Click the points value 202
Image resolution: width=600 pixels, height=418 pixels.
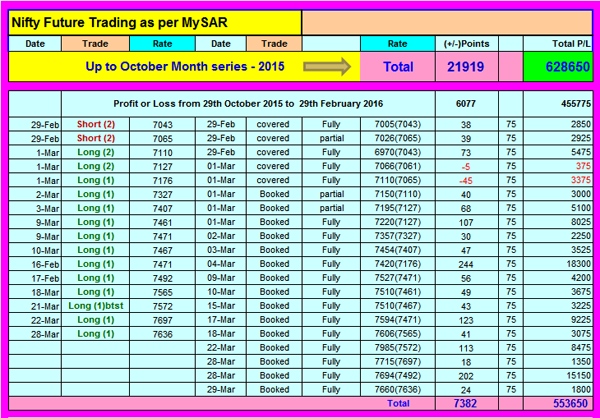(x=466, y=376)
